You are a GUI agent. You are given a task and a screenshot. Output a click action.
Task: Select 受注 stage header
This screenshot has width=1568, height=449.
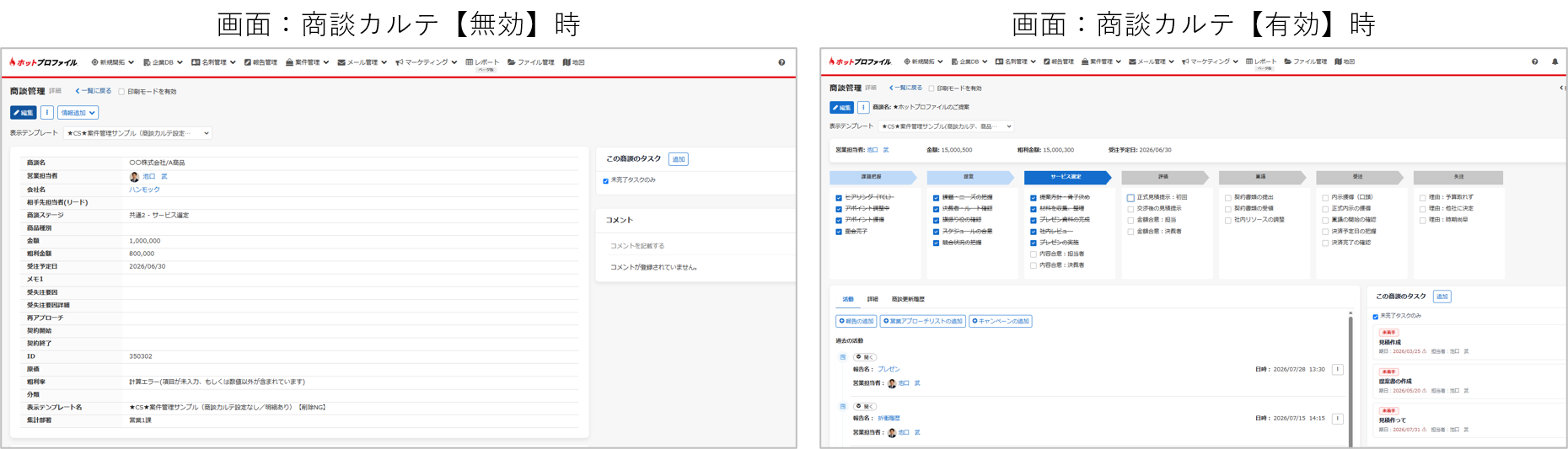[1358, 177]
